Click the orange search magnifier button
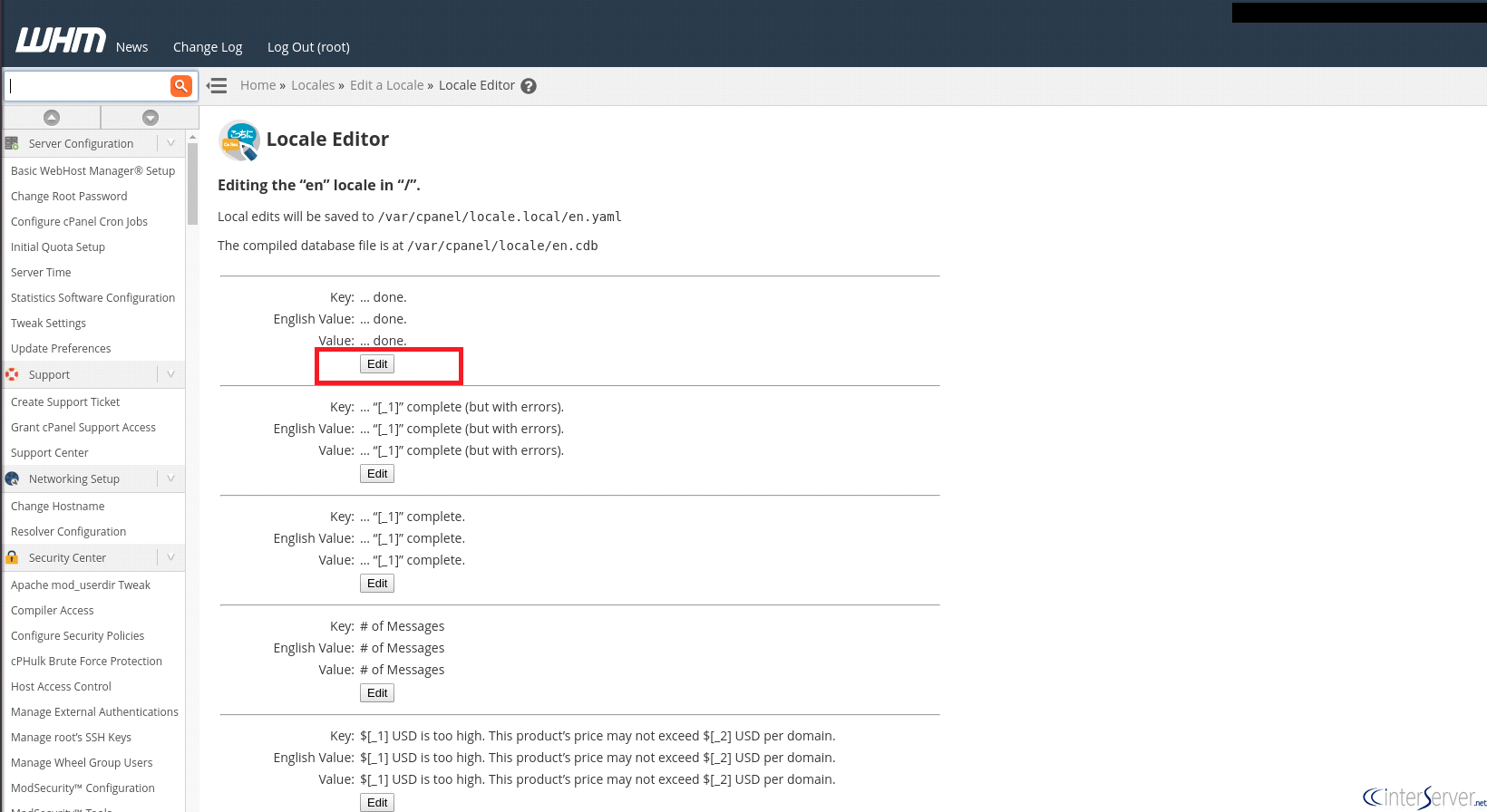The image size is (1487, 812). (181, 86)
